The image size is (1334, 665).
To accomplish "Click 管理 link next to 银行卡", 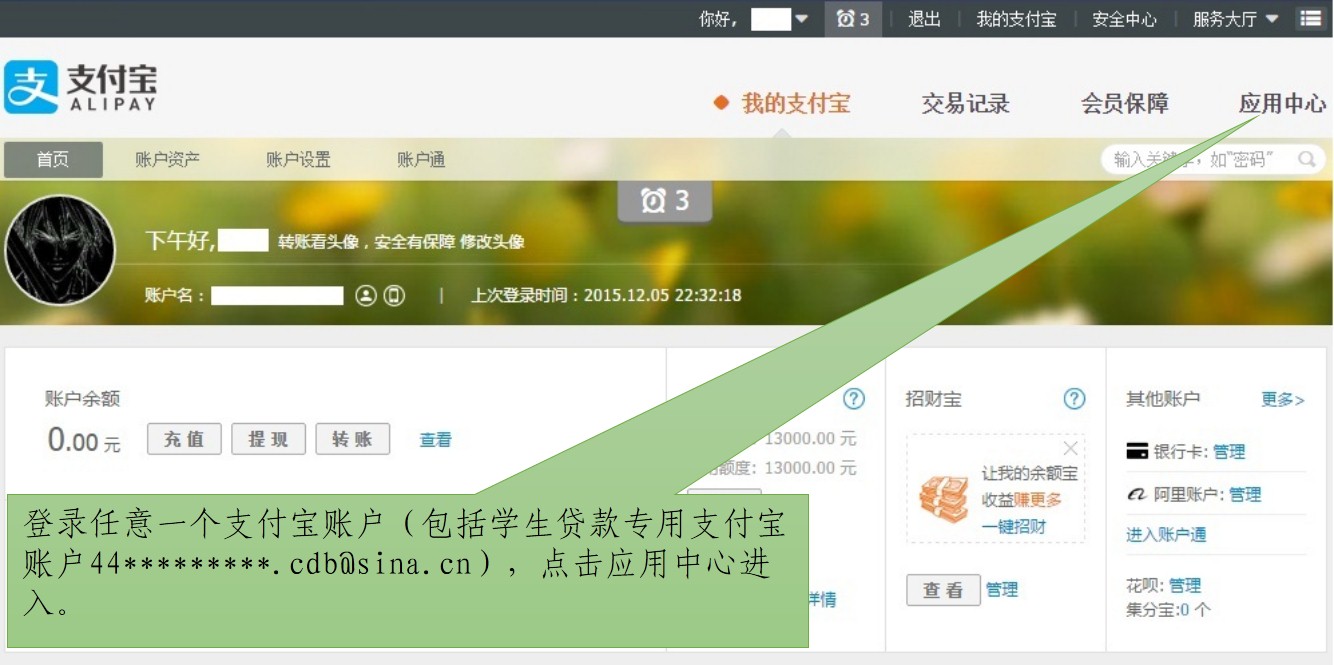I will pyautogui.click(x=1229, y=452).
